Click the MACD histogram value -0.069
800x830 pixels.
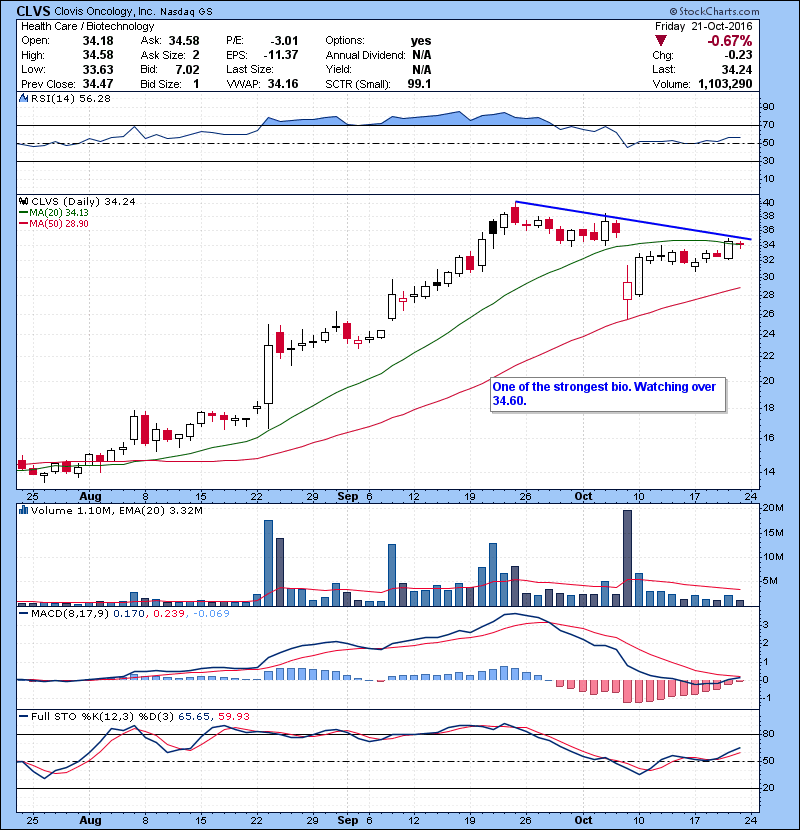point(212,614)
